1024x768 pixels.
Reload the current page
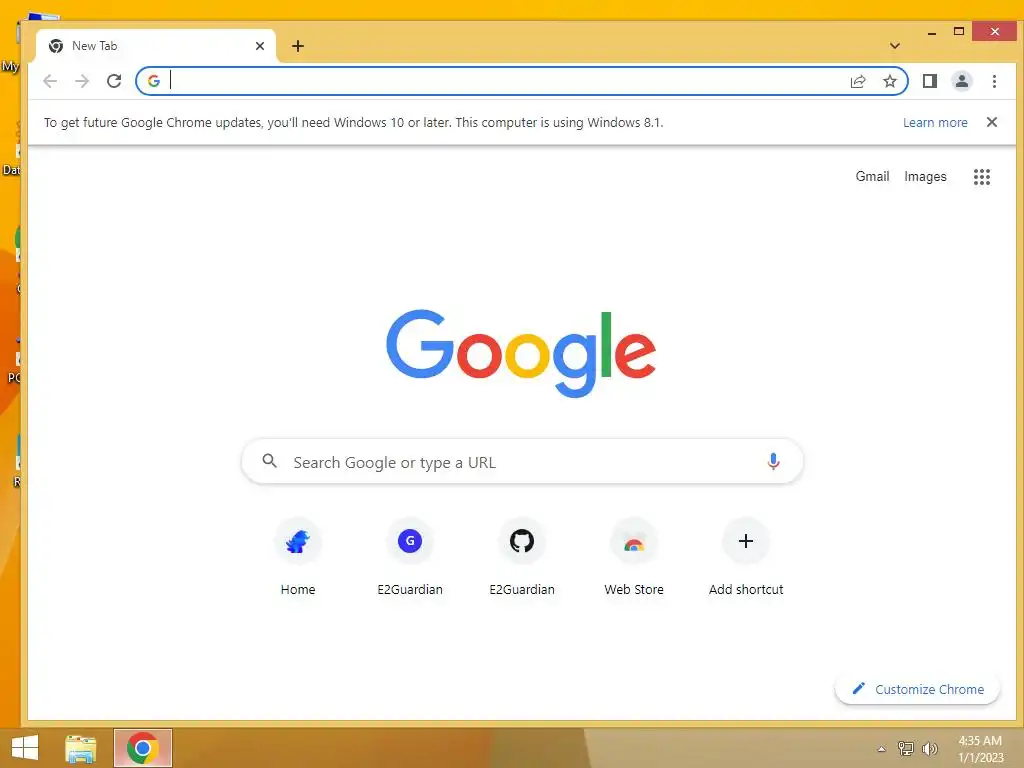coord(114,81)
